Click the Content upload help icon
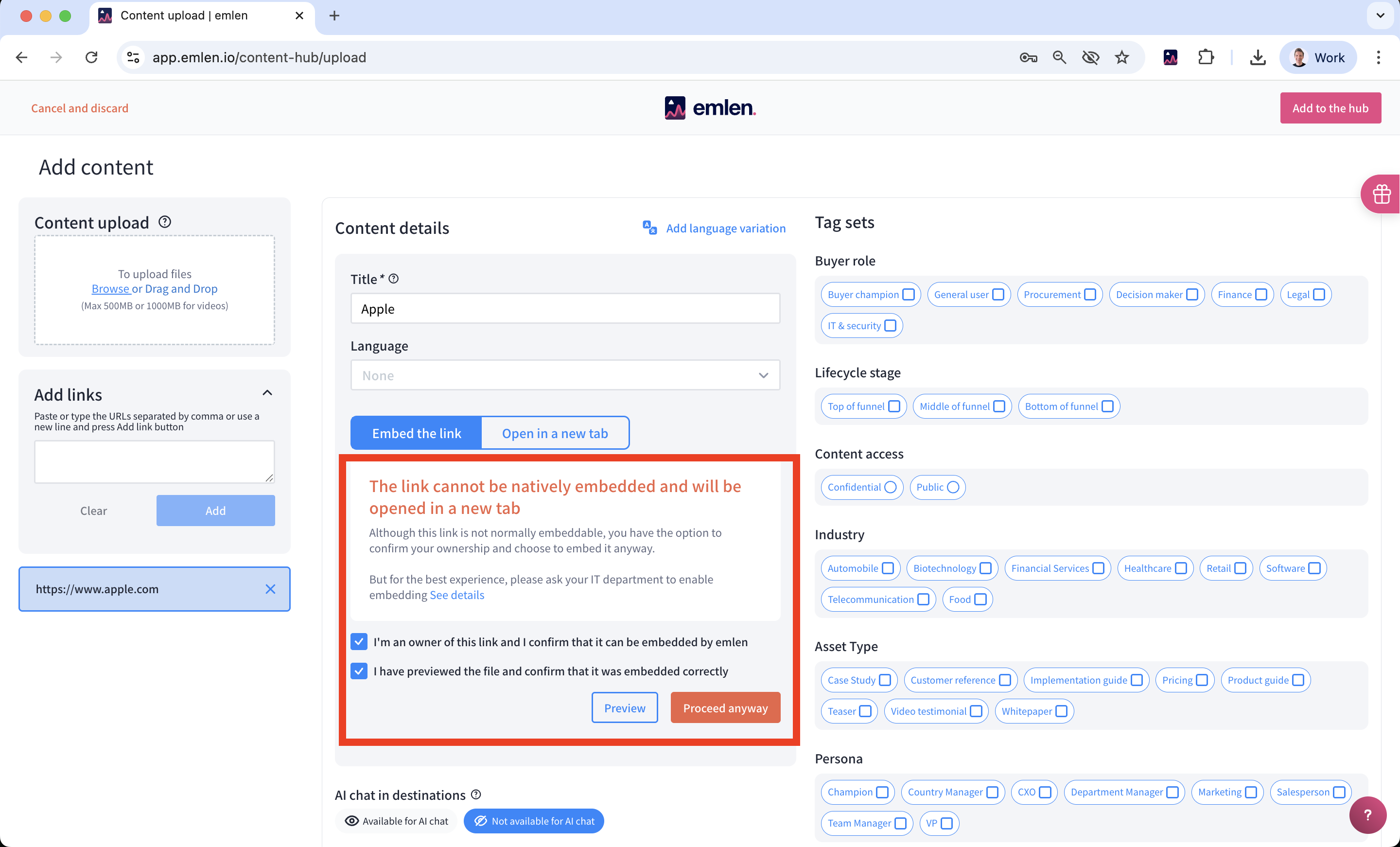1400x847 pixels. pos(165,222)
